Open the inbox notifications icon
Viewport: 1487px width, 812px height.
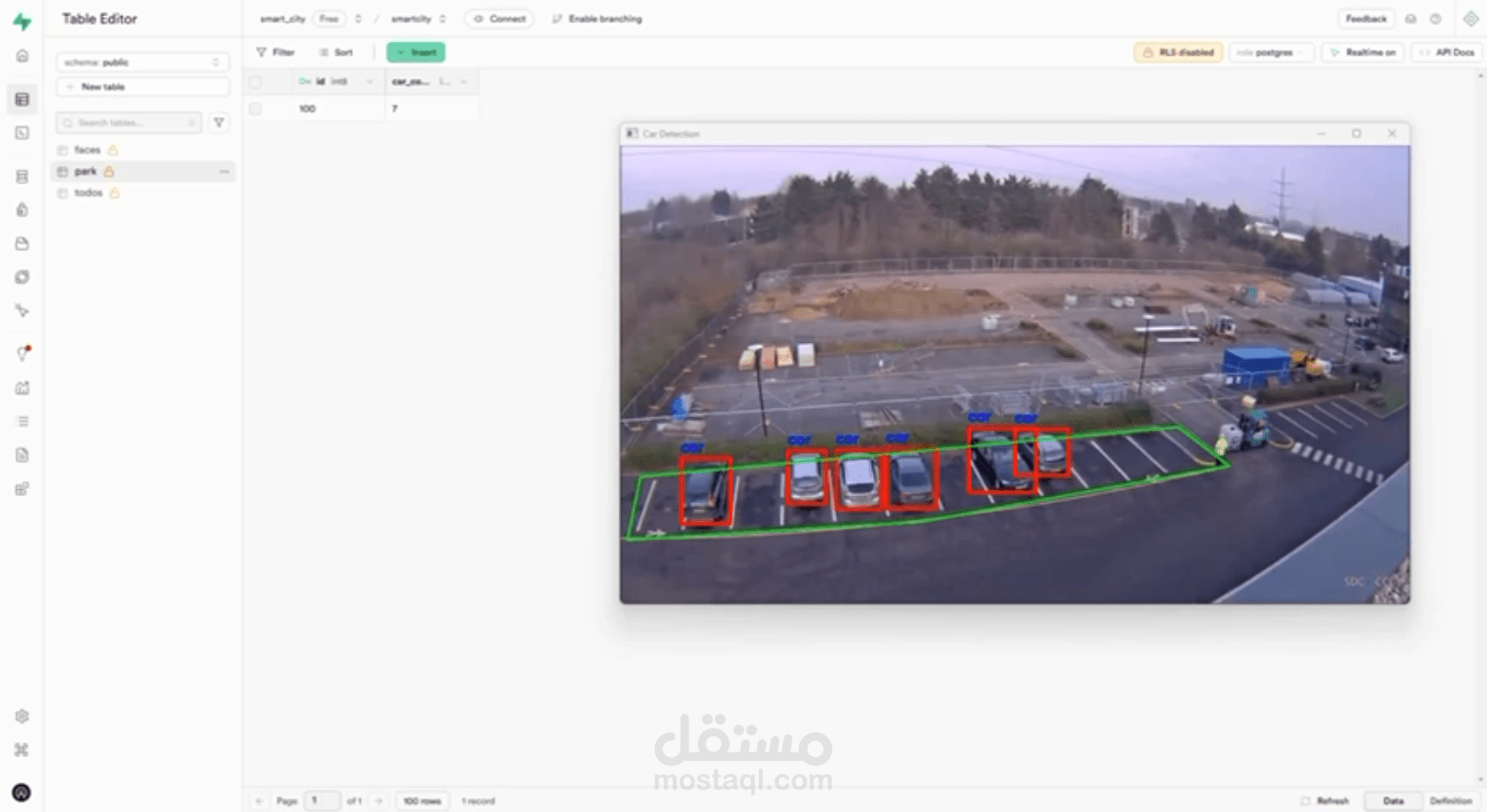coord(1410,19)
